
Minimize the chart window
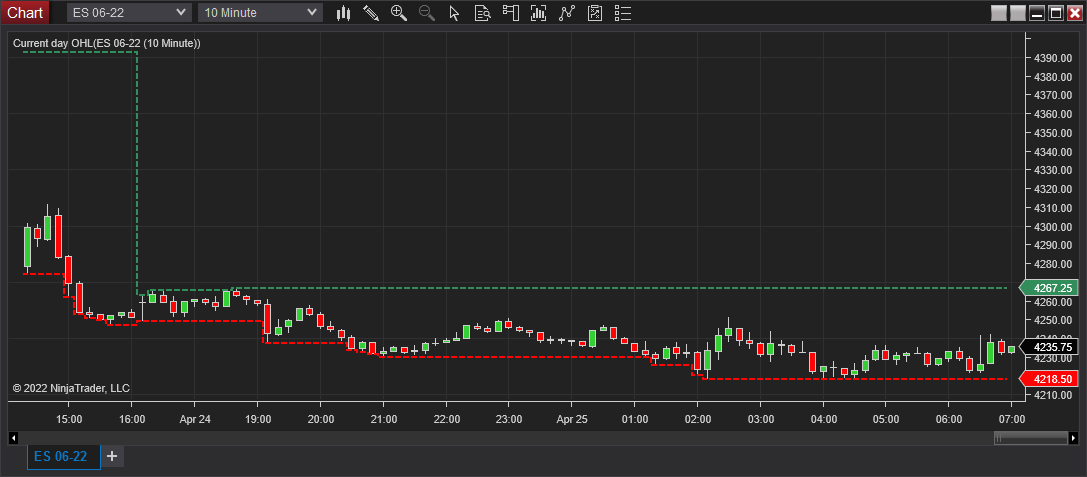[x=1037, y=12]
